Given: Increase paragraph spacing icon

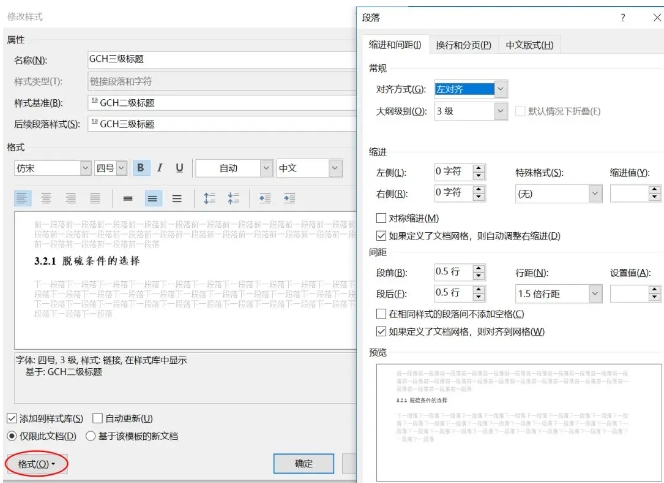Looking at the screenshot, I should tap(209, 198).
